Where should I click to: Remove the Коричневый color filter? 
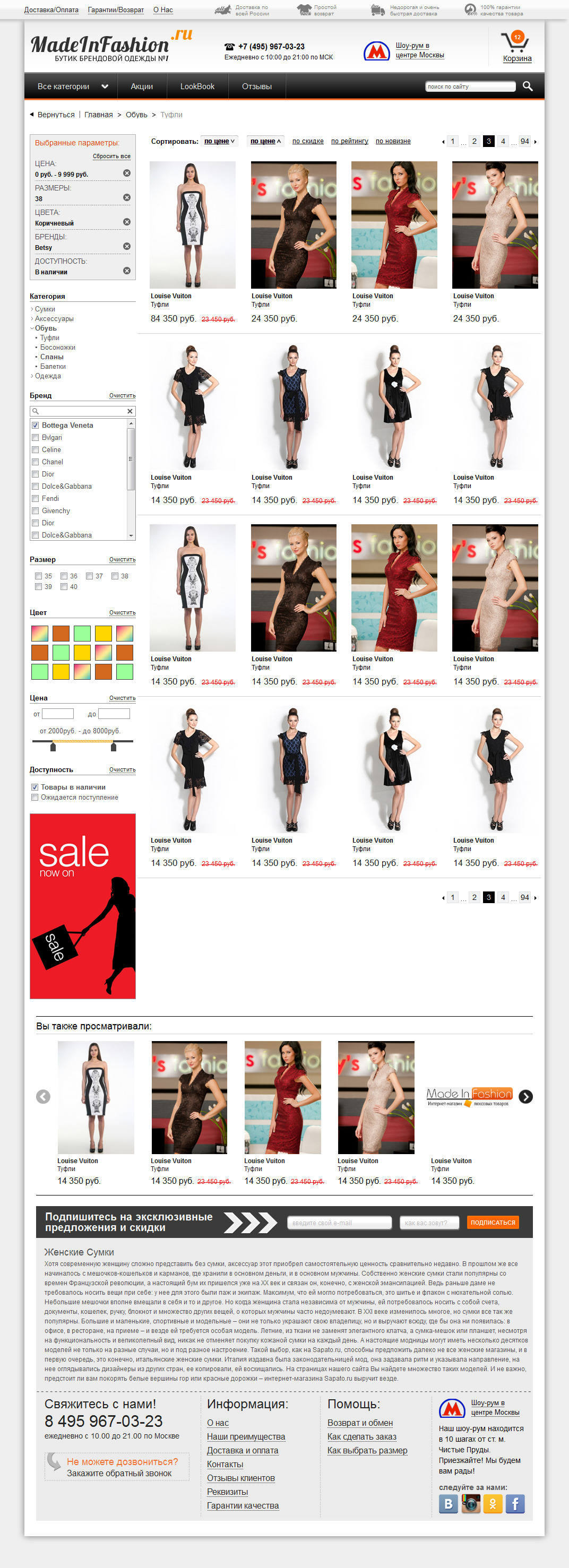point(126,222)
